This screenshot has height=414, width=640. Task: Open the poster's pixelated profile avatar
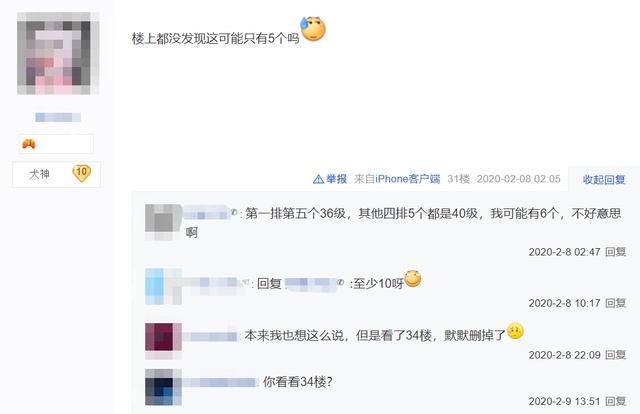click(58, 53)
